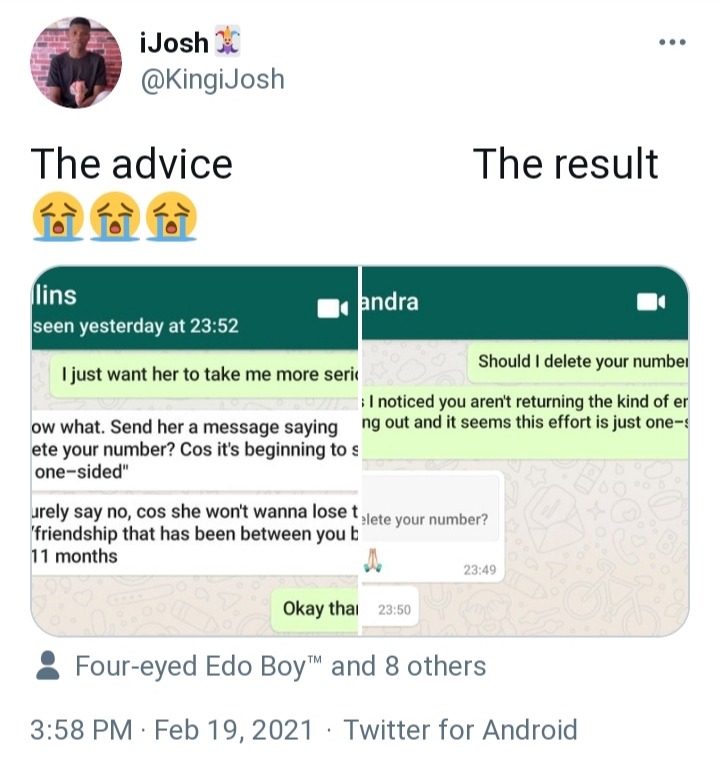Click the iJosh display name
The height and width of the screenshot is (762, 720).
click(x=174, y=43)
